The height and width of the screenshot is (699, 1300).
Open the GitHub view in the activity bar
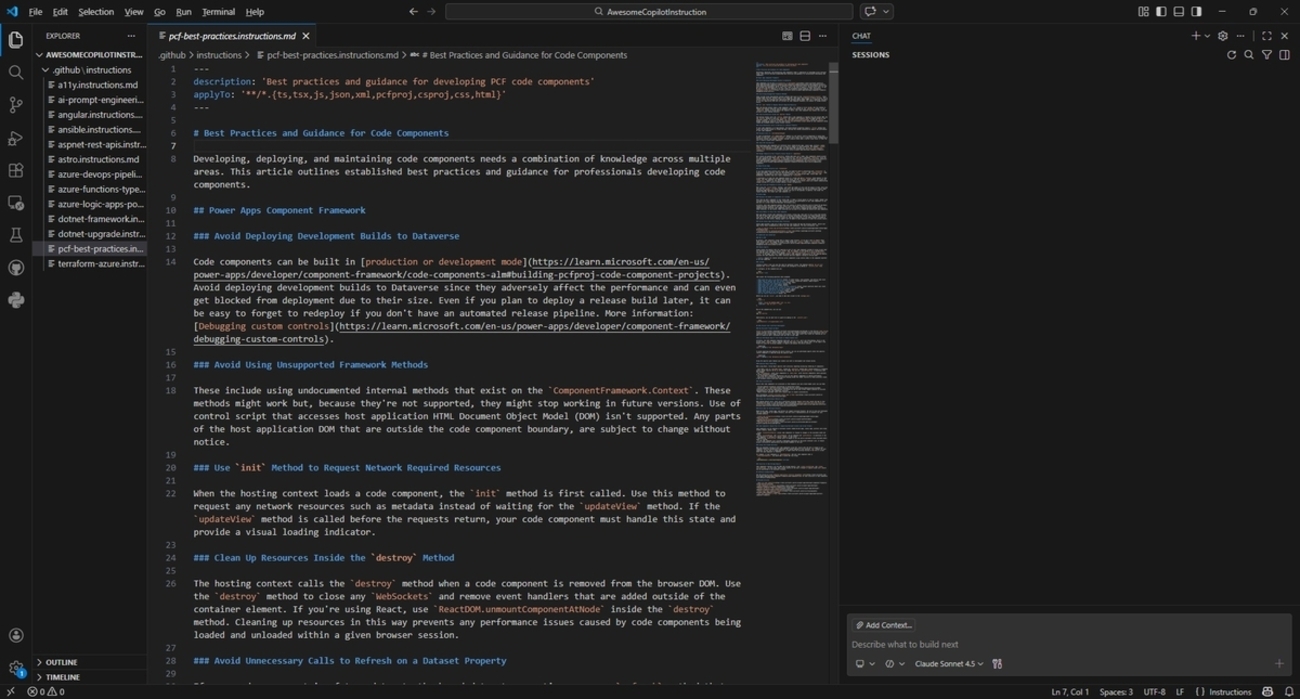pyautogui.click(x=16, y=268)
